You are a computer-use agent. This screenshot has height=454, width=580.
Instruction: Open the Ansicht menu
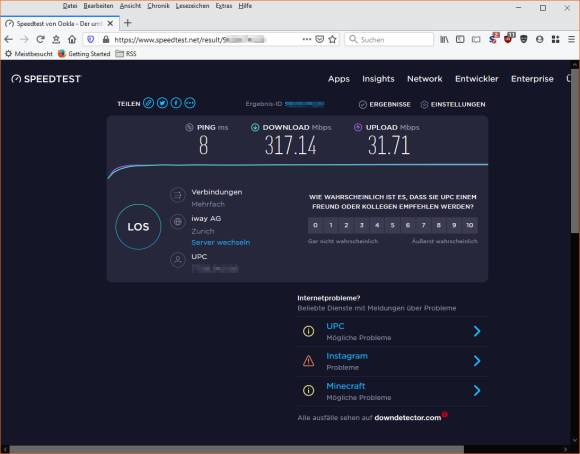(130, 6)
